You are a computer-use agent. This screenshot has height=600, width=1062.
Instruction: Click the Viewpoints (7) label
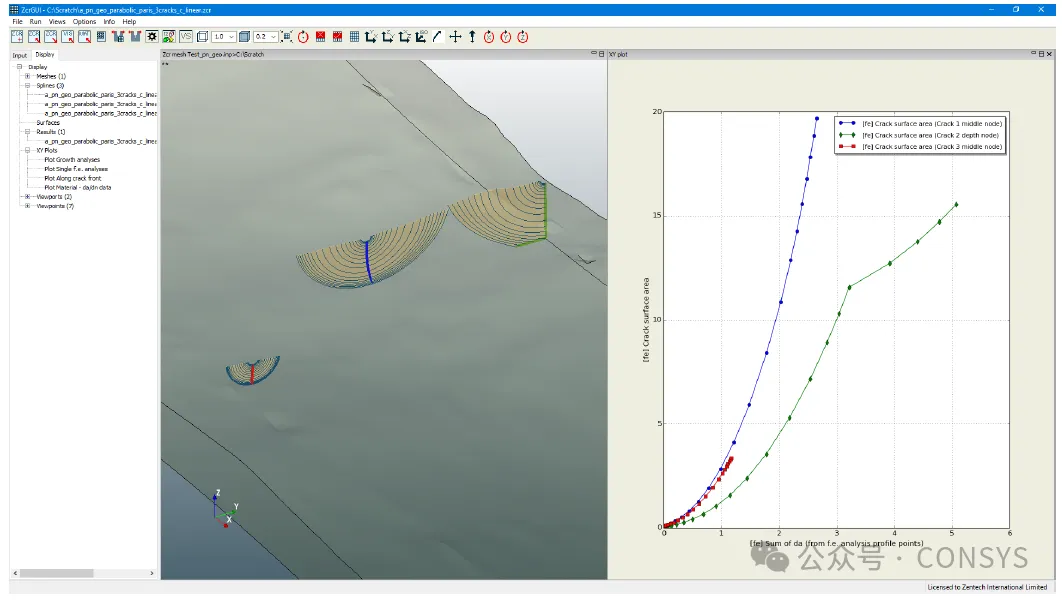(55, 206)
